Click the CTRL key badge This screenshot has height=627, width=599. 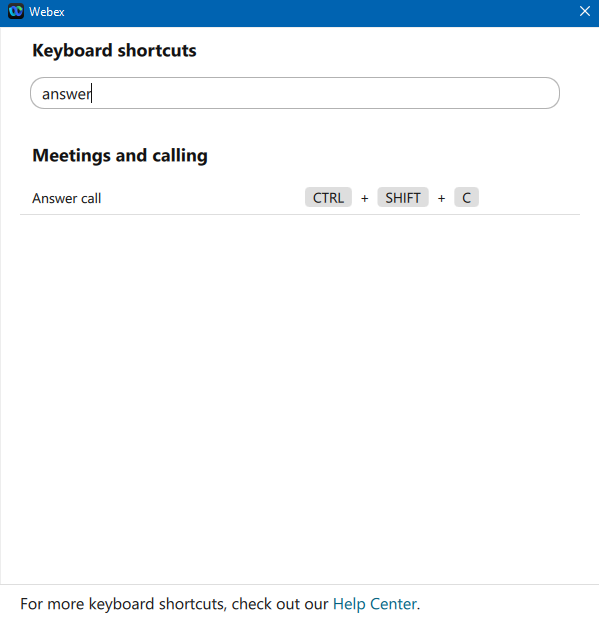[328, 198]
